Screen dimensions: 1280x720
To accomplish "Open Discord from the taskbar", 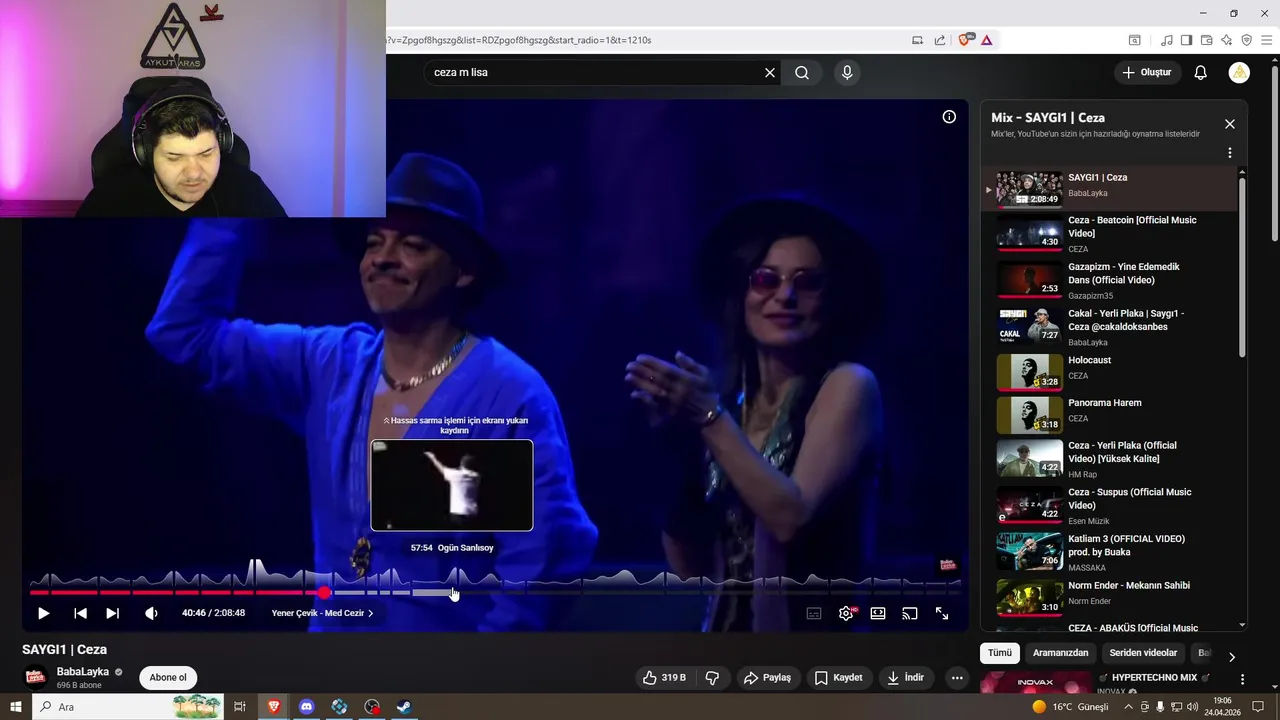I will tap(307, 706).
